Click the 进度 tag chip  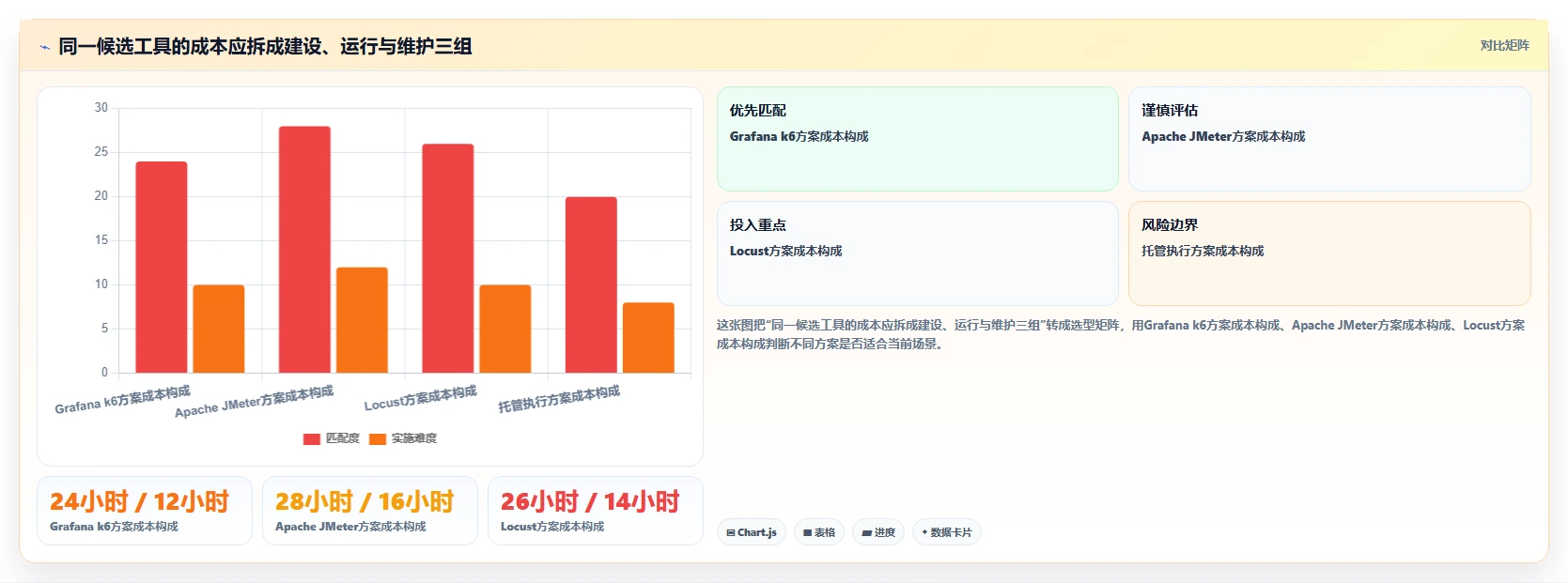878,532
